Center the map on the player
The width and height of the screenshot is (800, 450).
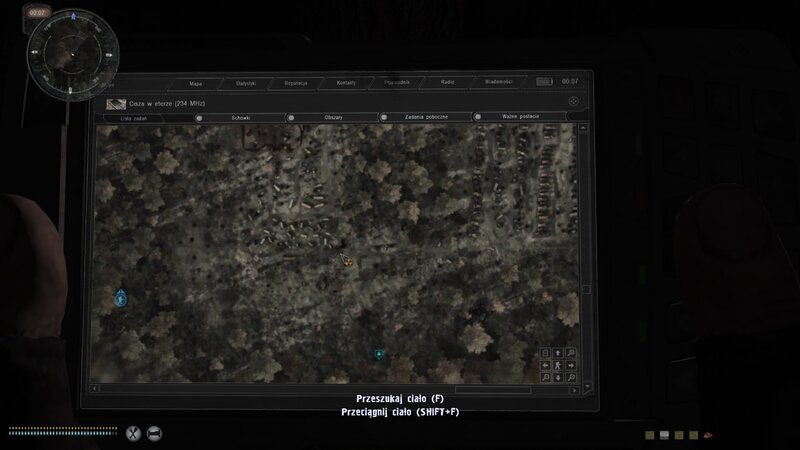point(557,366)
